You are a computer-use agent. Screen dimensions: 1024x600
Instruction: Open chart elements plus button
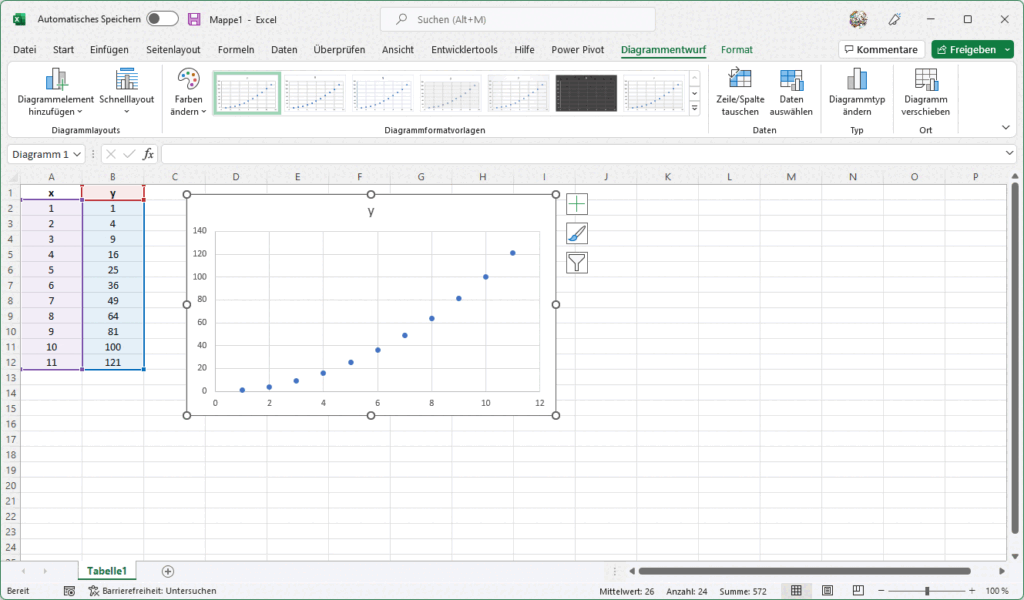pyautogui.click(x=577, y=204)
